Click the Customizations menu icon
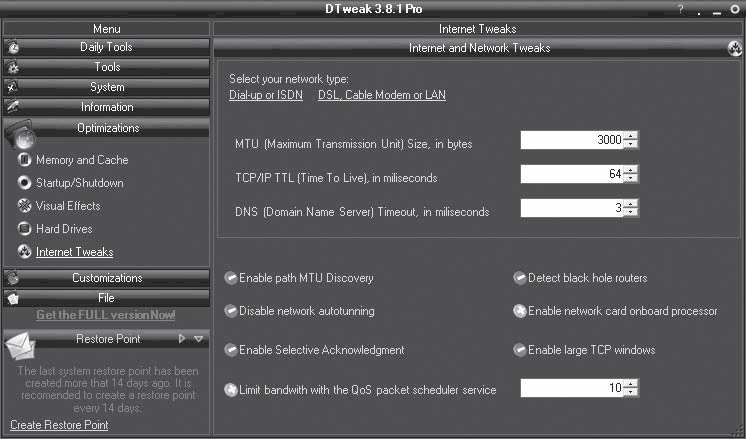The image size is (746, 439). tap(13, 278)
